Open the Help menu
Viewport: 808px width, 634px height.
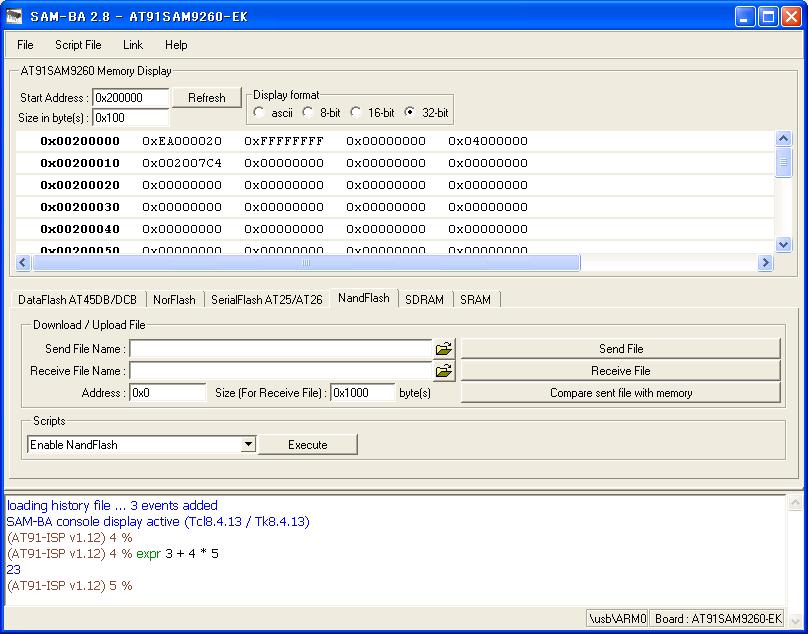(x=176, y=45)
